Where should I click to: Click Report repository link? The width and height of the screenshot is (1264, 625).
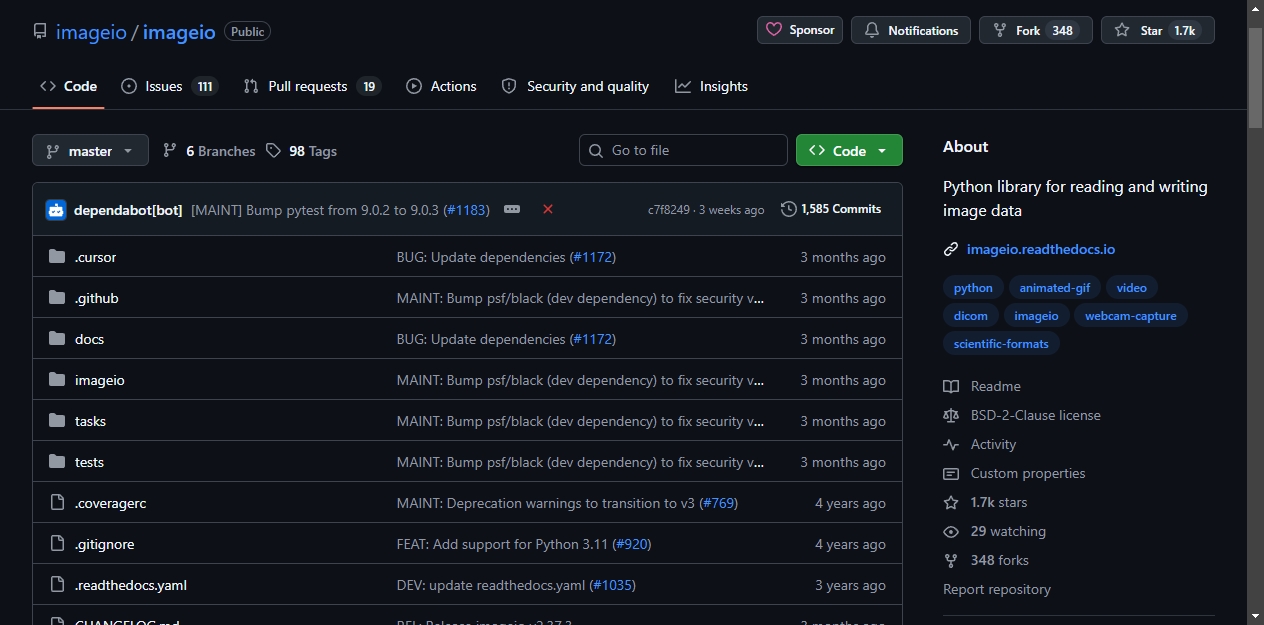pyautogui.click(x=997, y=589)
